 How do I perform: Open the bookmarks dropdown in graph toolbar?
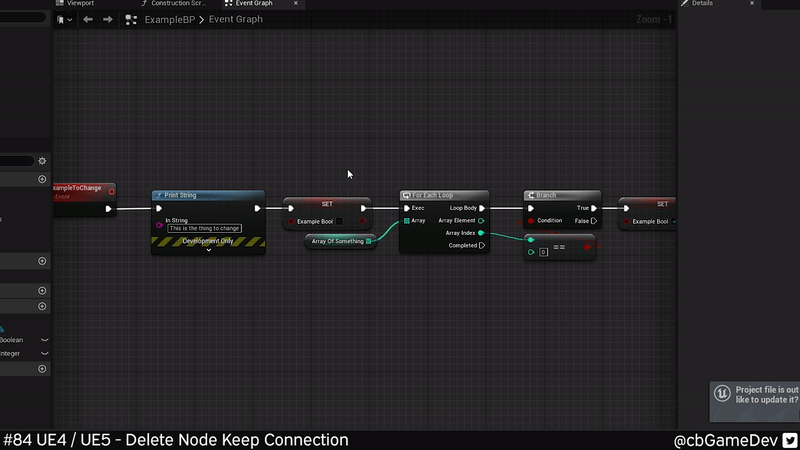click(68, 19)
